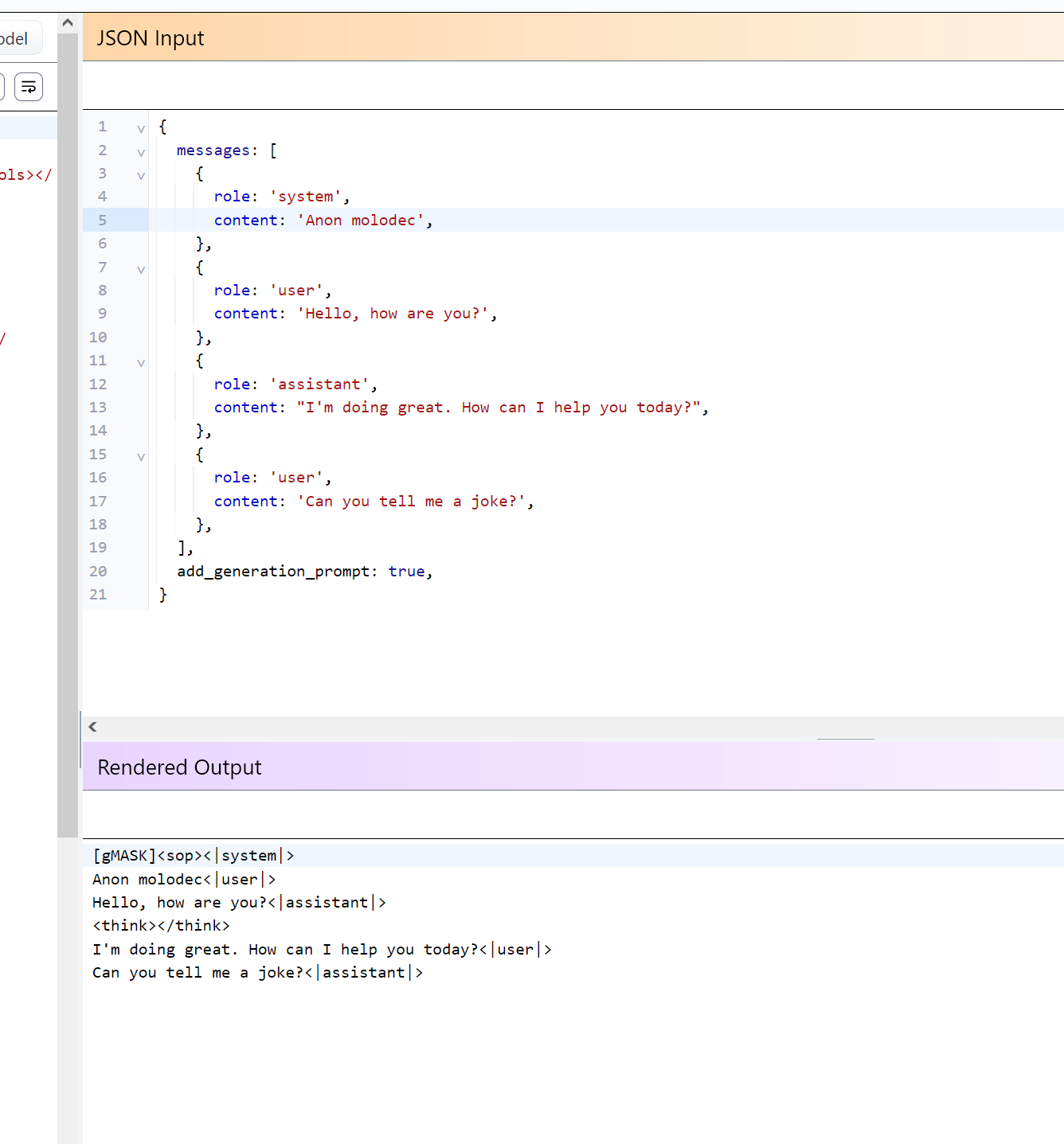
Task: Fold the first user message object on line 7
Action: click(x=141, y=269)
